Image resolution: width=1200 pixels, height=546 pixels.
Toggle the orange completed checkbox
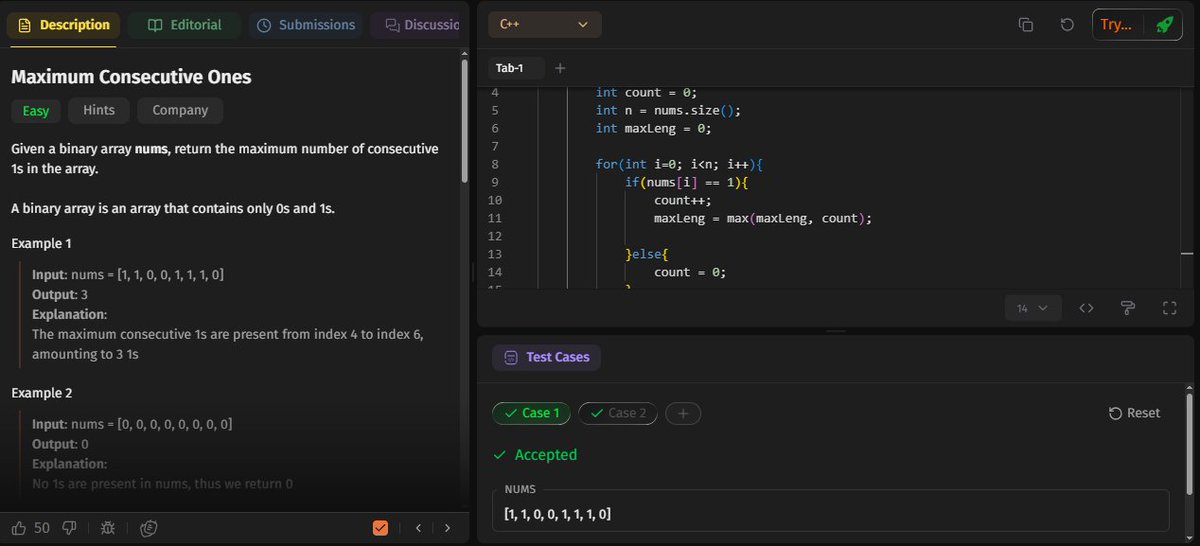pos(380,528)
